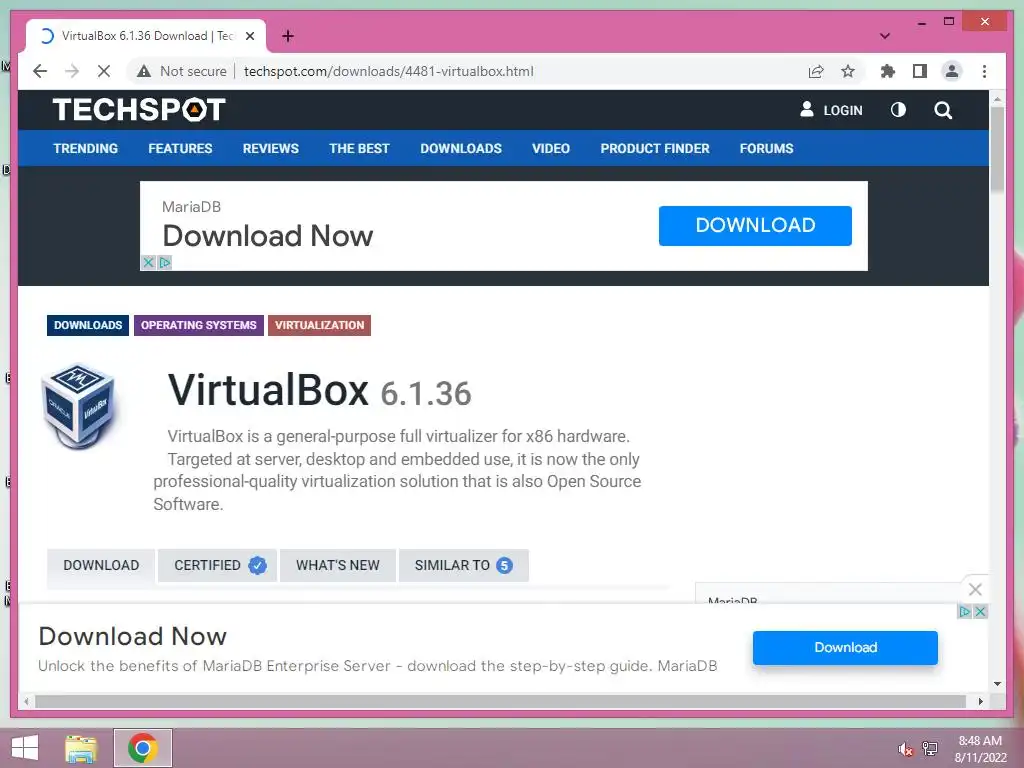Click the address bar URL
Image resolution: width=1024 pixels, height=768 pixels.
(389, 71)
